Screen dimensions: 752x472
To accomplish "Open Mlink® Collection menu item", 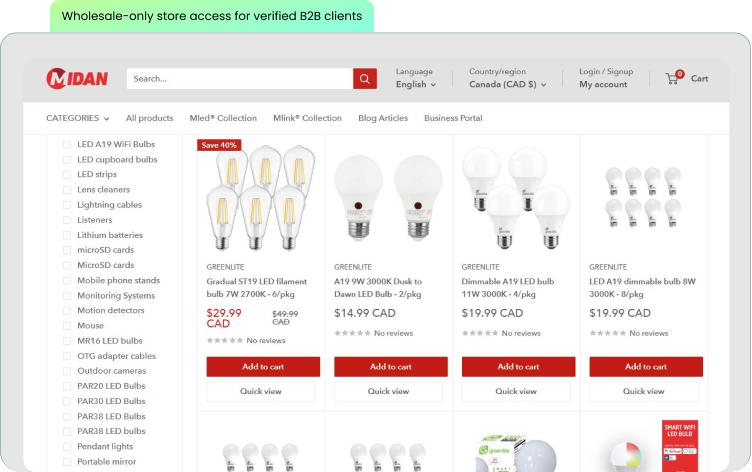I will coord(307,118).
